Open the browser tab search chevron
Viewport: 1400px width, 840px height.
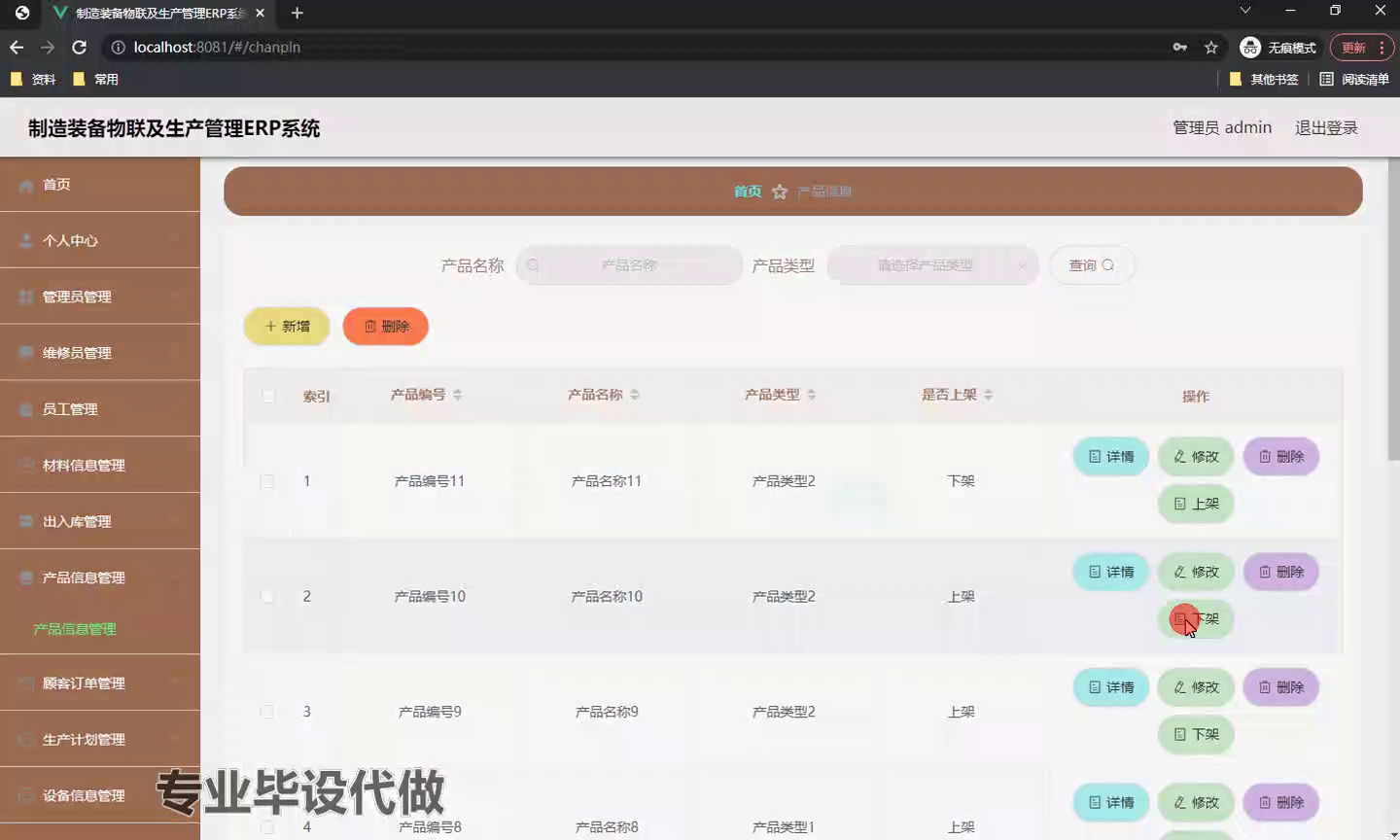click(x=1244, y=11)
